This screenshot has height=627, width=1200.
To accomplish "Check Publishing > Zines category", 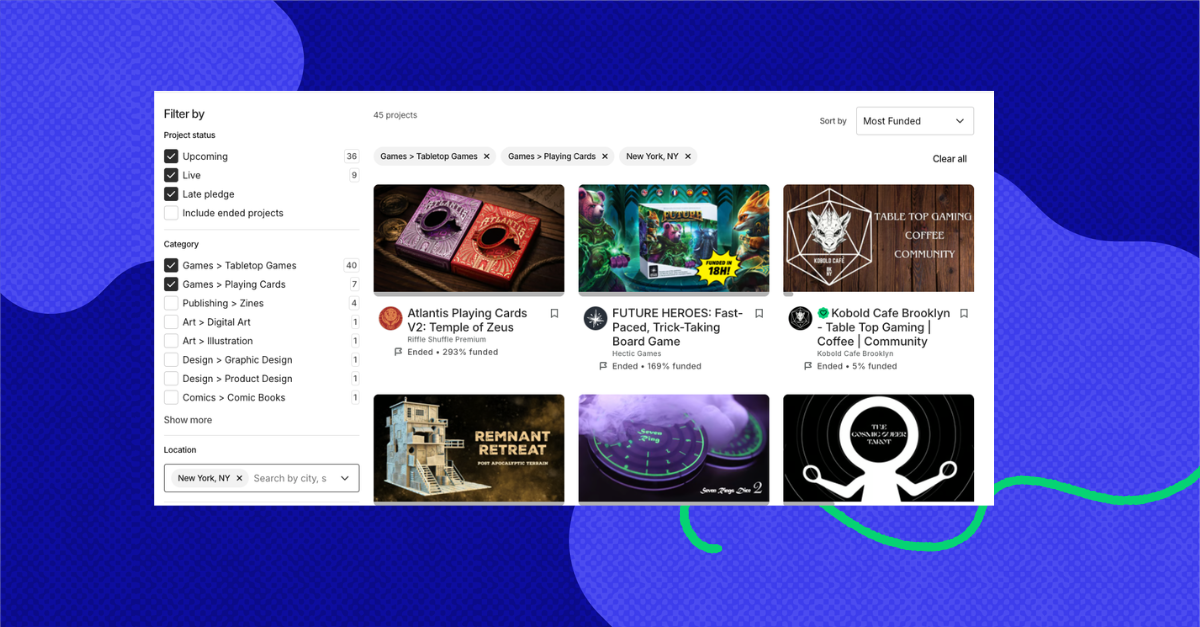I will (171, 303).
